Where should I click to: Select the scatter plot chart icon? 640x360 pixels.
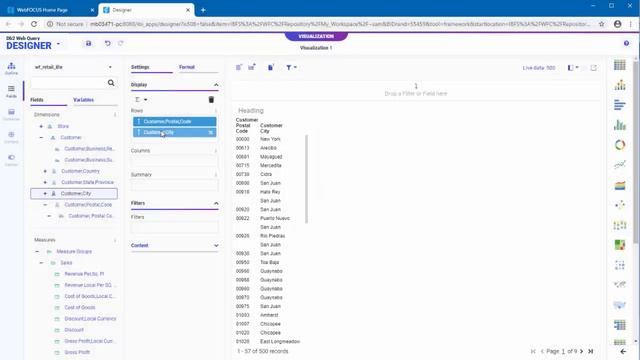[620, 205]
